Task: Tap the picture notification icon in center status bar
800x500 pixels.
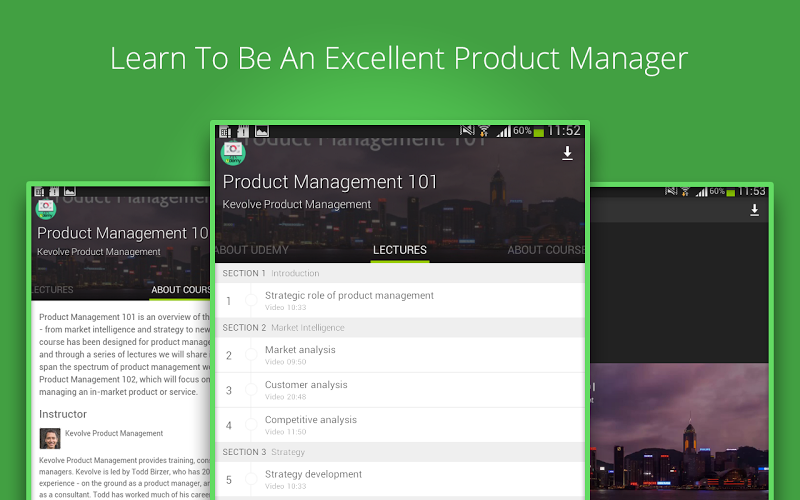Action: pyautogui.click(x=262, y=132)
